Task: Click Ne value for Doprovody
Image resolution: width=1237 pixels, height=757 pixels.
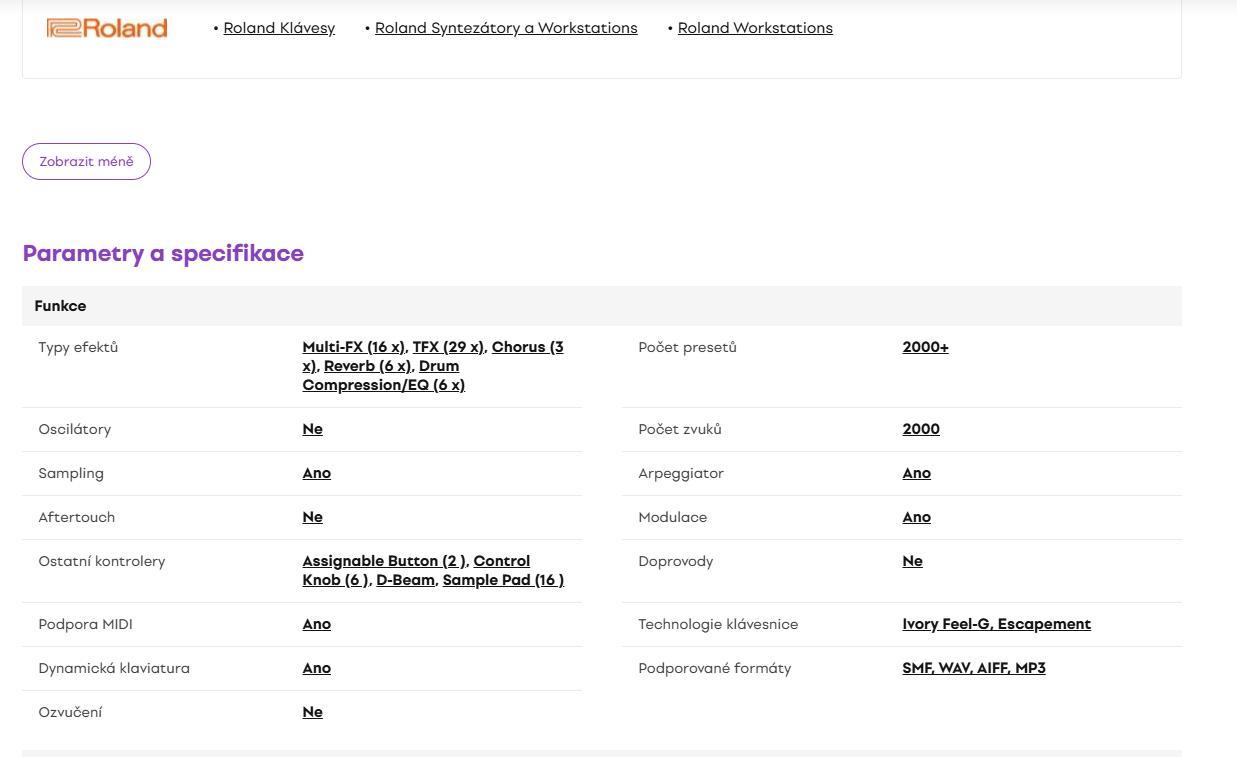Action: tap(912, 561)
